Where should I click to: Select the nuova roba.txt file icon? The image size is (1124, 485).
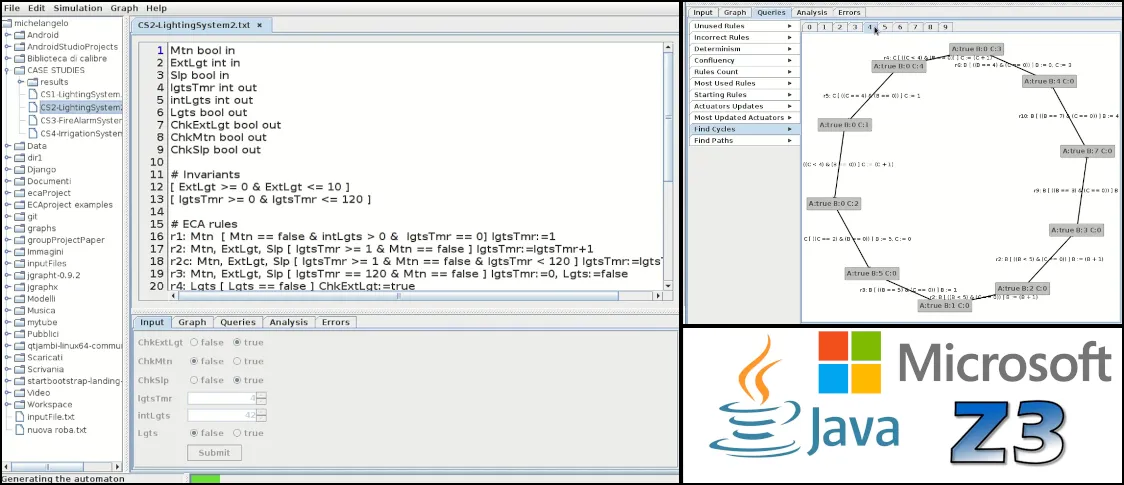20,430
